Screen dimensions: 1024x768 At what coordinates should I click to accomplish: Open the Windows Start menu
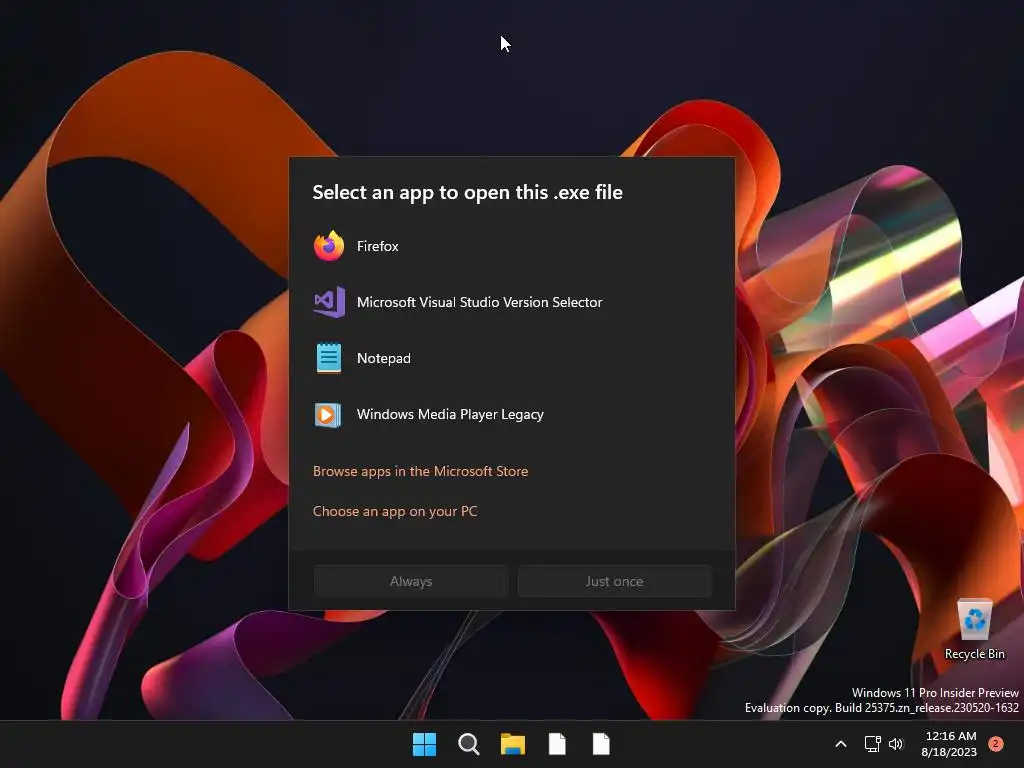point(424,744)
